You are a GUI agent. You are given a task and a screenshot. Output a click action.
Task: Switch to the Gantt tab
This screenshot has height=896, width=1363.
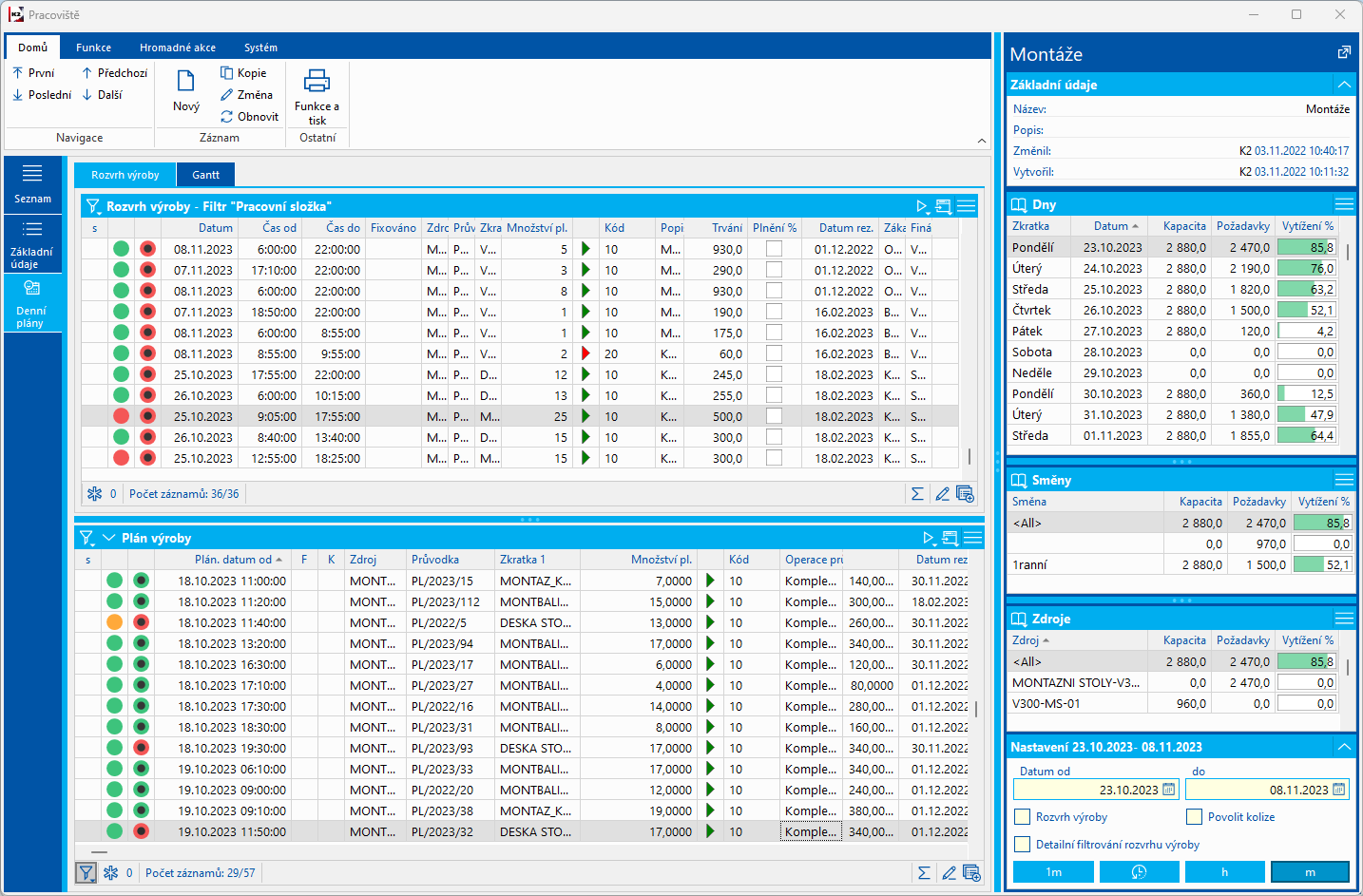point(205,175)
